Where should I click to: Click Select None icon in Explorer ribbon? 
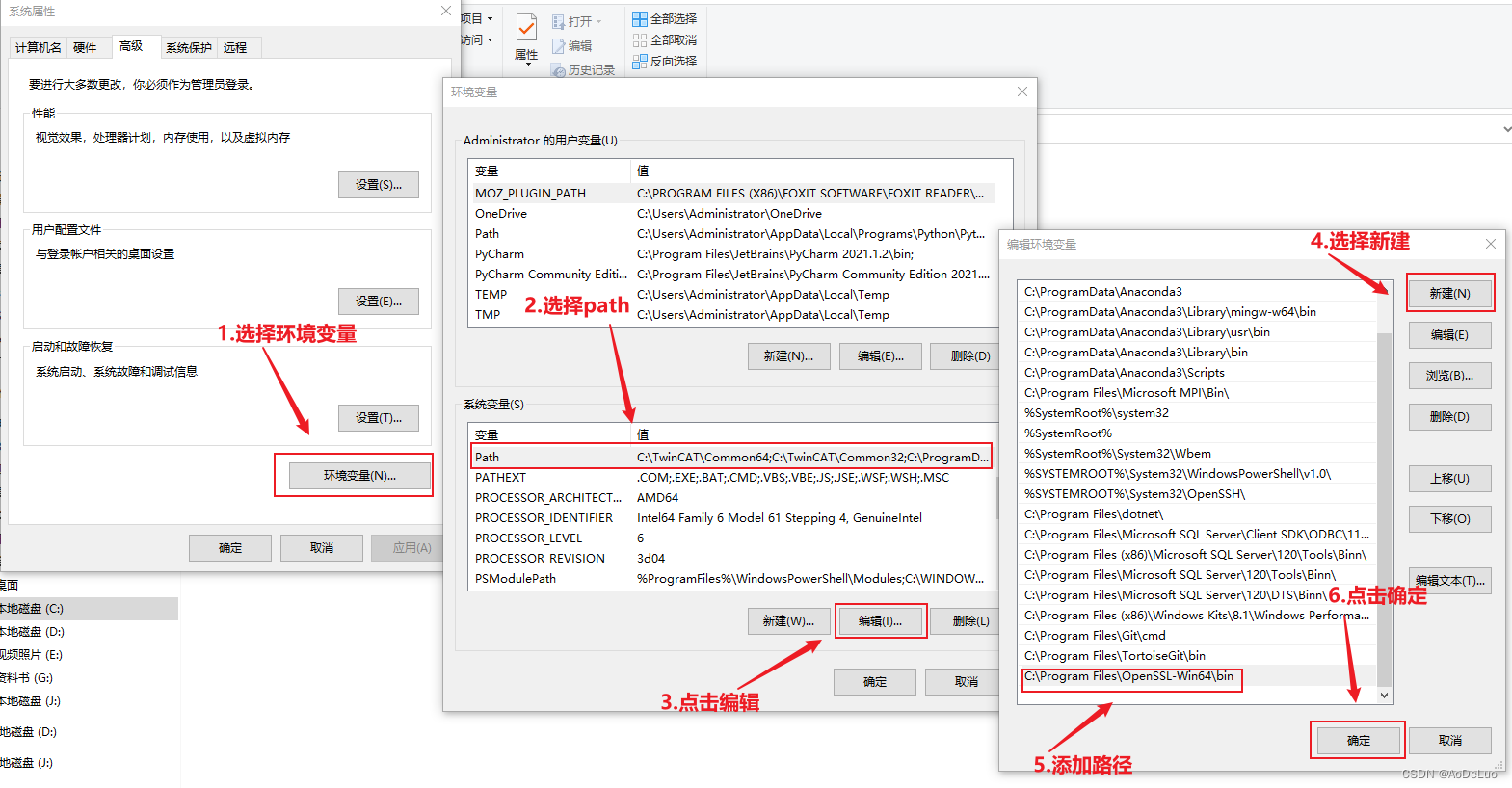tap(640, 39)
